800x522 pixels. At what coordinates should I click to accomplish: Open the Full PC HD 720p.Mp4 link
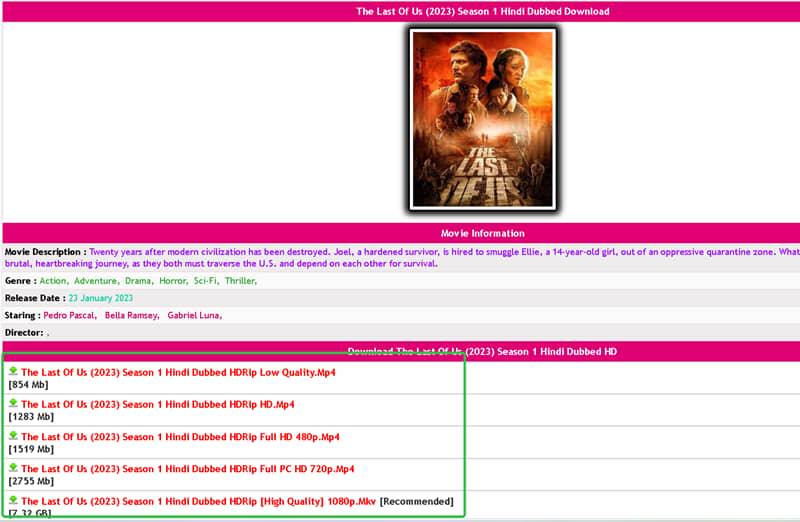click(187, 469)
